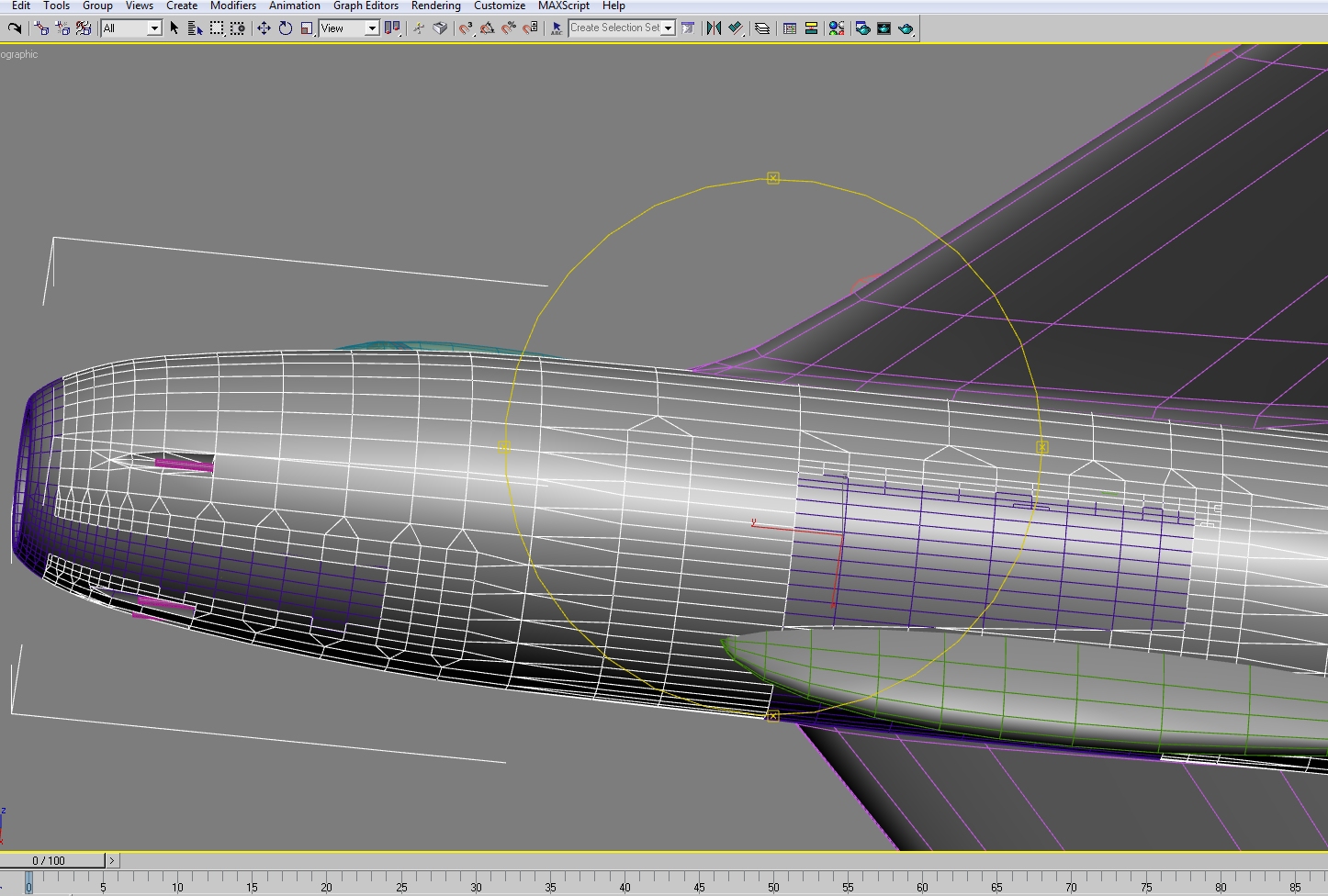This screenshot has width=1328, height=896.
Task: Open Edit Named Selection Sets icon
Action: tap(557, 28)
